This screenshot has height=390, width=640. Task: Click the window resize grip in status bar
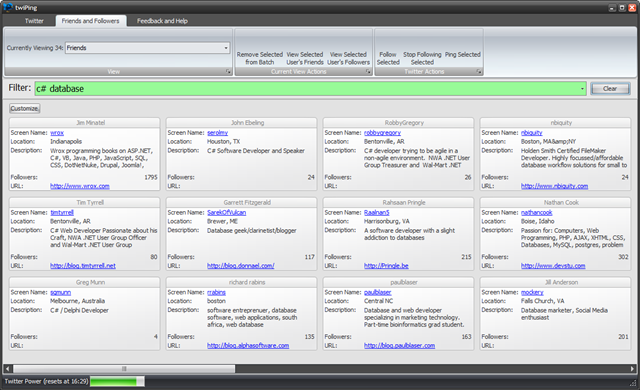coord(633,383)
